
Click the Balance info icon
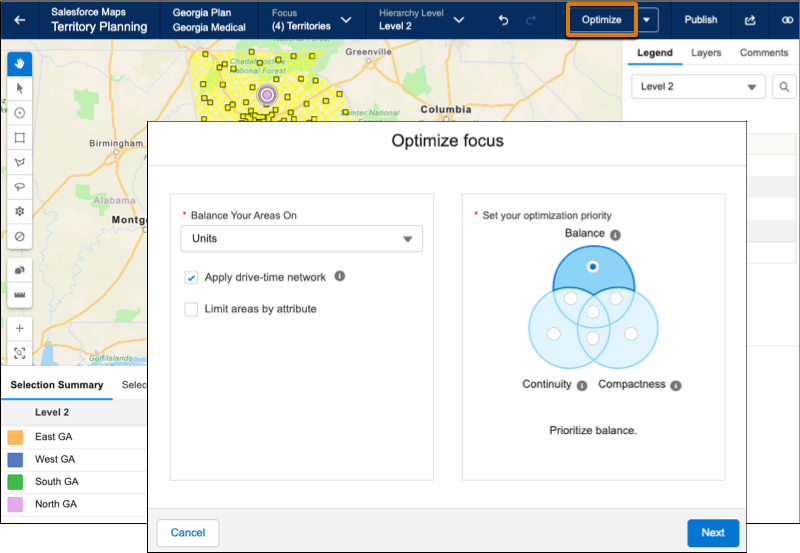pyautogui.click(x=616, y=235)
